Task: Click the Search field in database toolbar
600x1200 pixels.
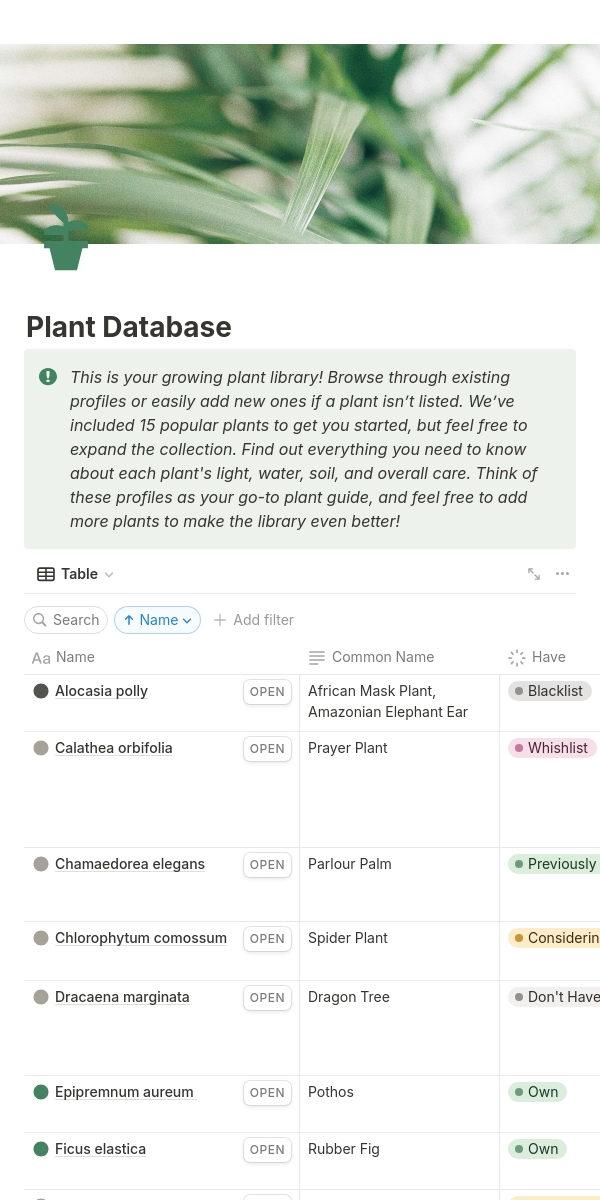Action: click(66, 620)
